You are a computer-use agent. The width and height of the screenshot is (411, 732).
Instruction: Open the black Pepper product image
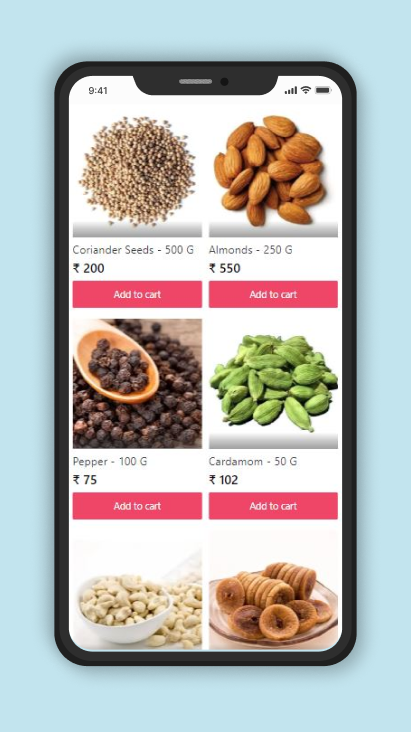pyautogui.click(x=137, y=384)
